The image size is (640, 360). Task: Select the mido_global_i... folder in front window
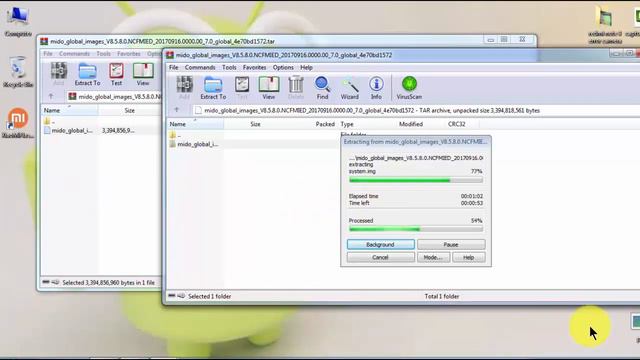click(x=194, y=144)
